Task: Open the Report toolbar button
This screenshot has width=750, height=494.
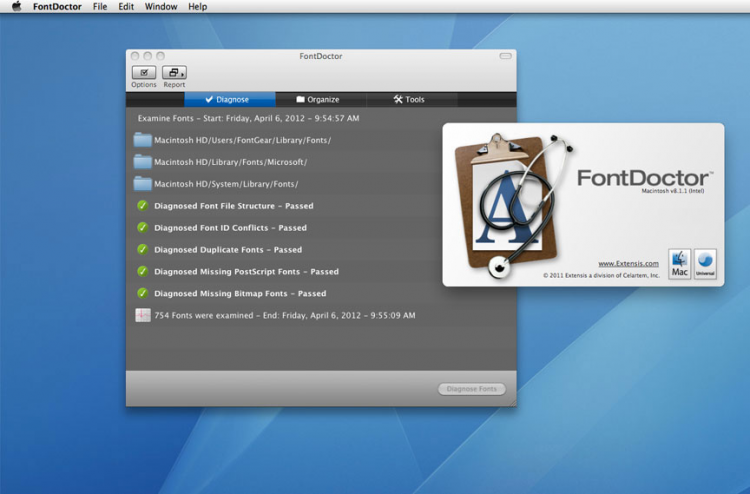Action: coord(174,73)
